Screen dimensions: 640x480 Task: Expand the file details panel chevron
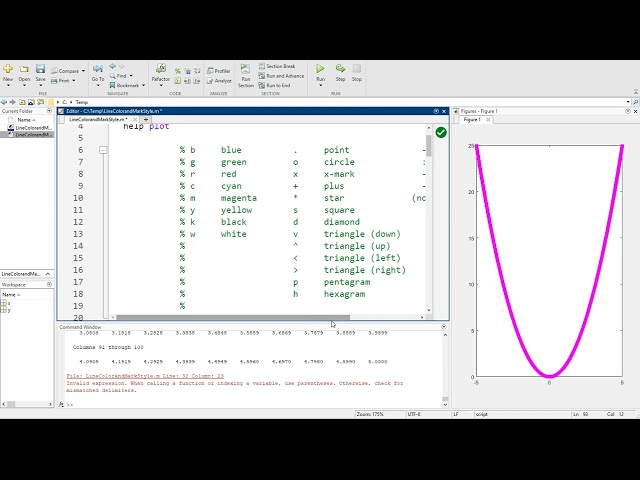(48, 274)
